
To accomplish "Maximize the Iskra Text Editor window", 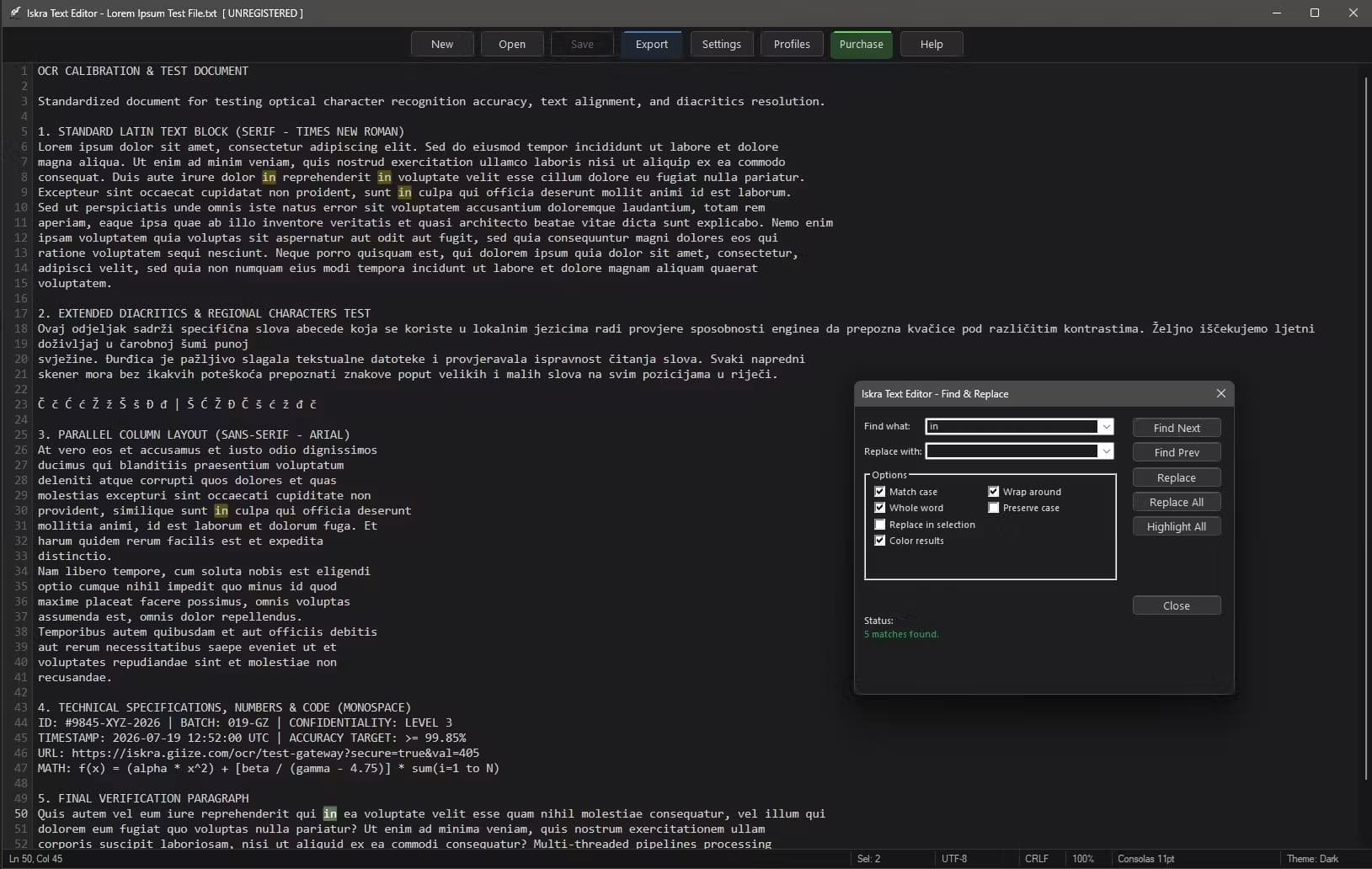I will tap(1315, 13).
